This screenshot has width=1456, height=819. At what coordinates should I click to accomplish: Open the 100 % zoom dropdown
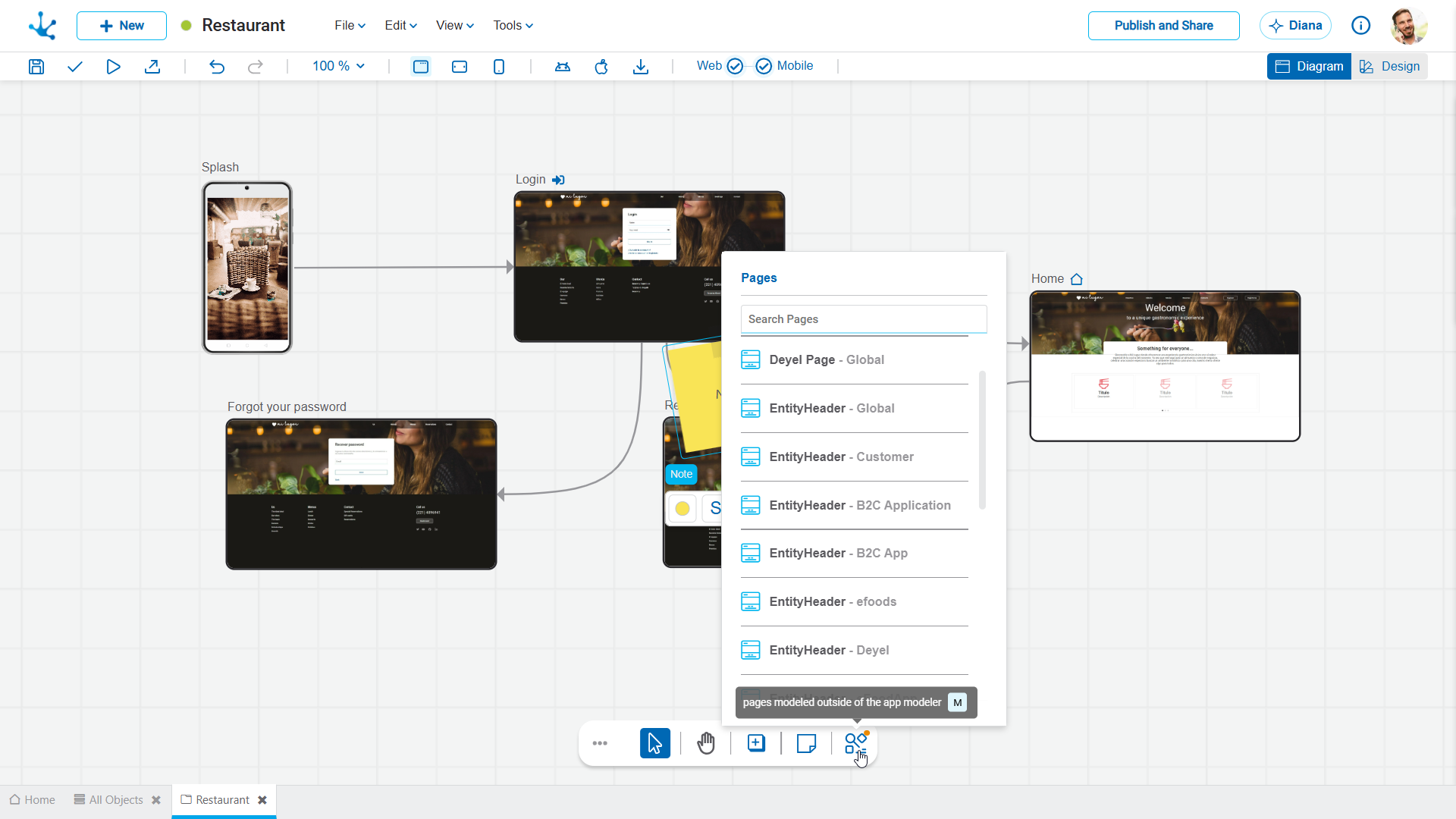[338, 66]
